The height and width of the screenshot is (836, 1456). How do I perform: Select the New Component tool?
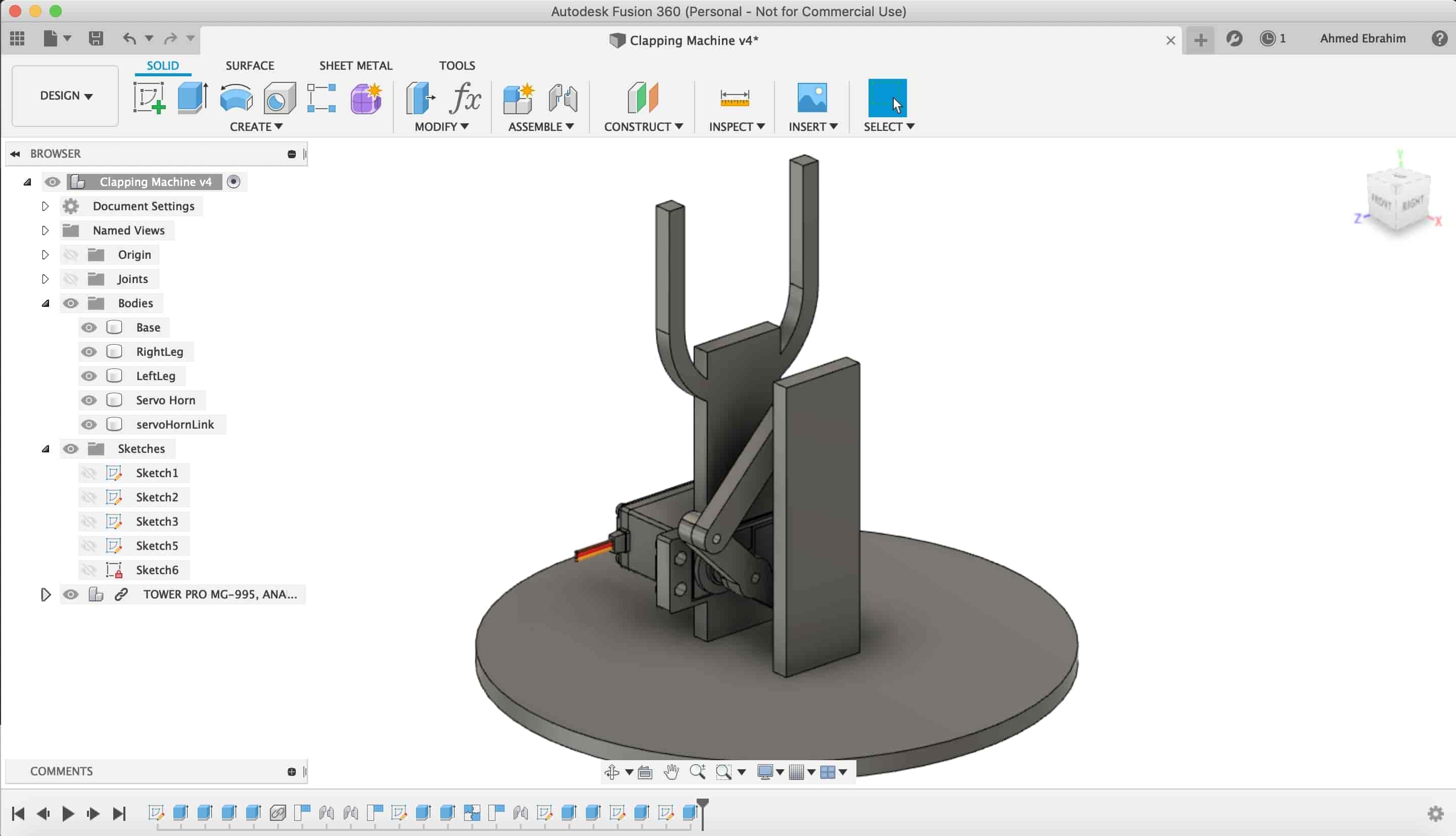518,98
